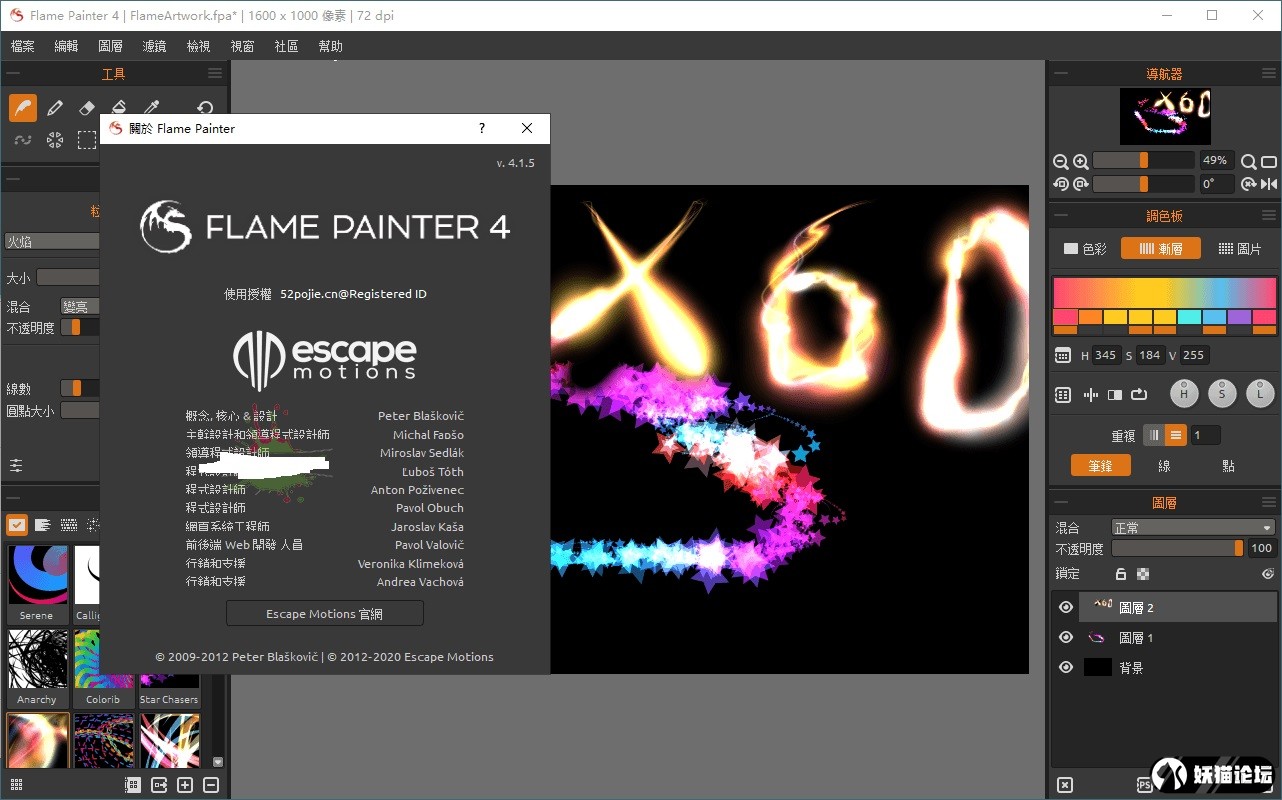Click the padlock icon in Layers panel
The height and width of the screenshot is (800, 1282).
coord(1121,574)
